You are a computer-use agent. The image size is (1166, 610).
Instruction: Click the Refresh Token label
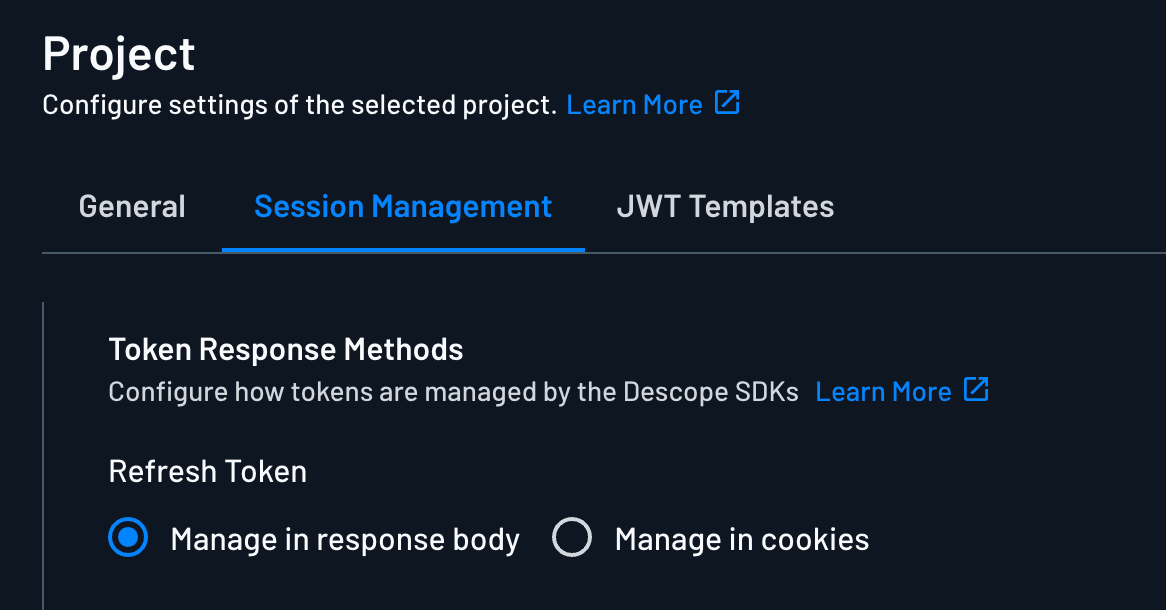(x=207, y=470)
